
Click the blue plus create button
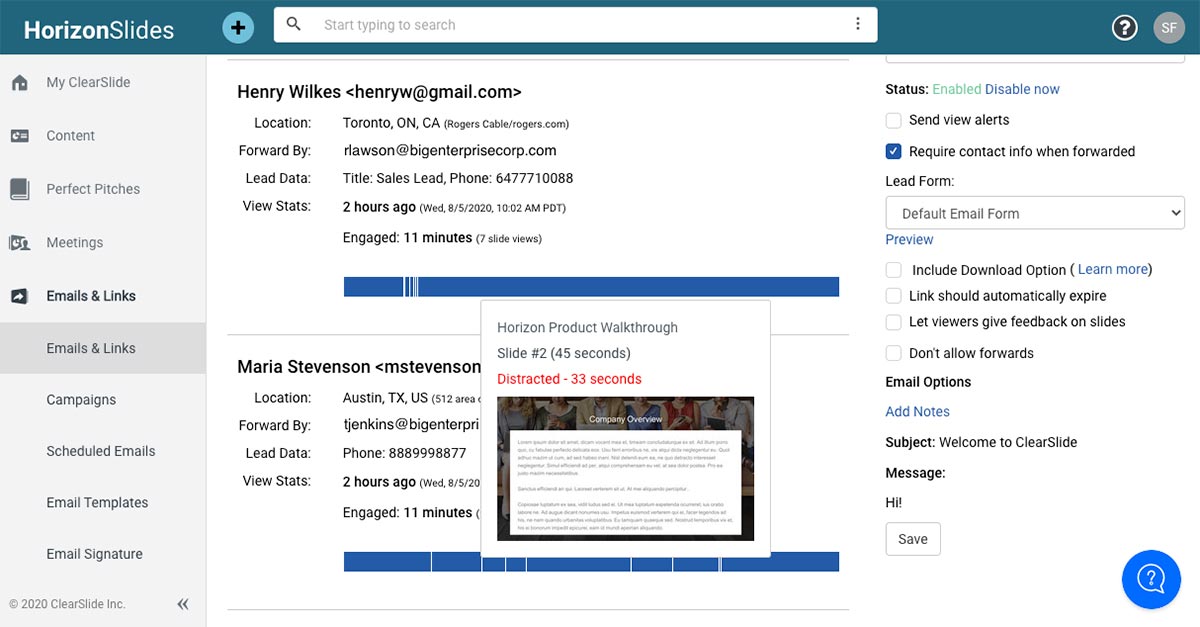point(238,27)
